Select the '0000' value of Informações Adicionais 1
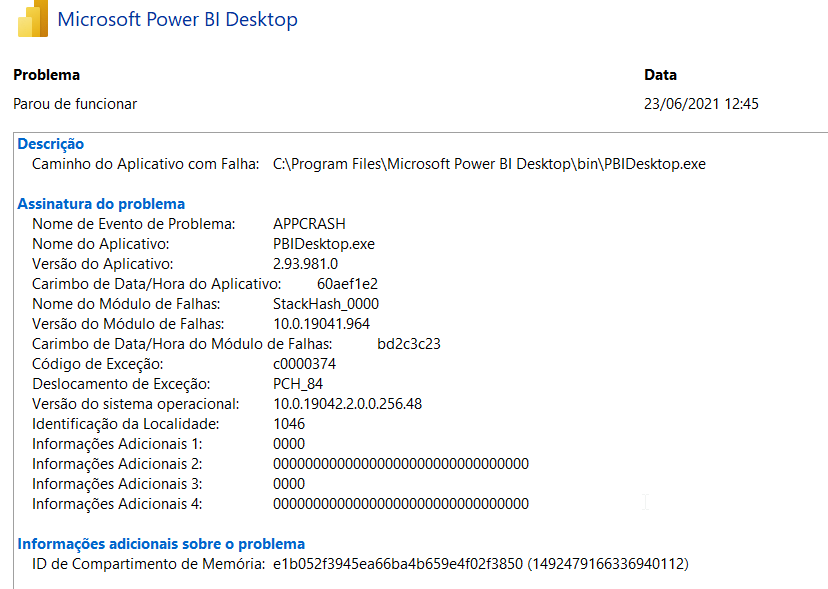 (289, 444)
